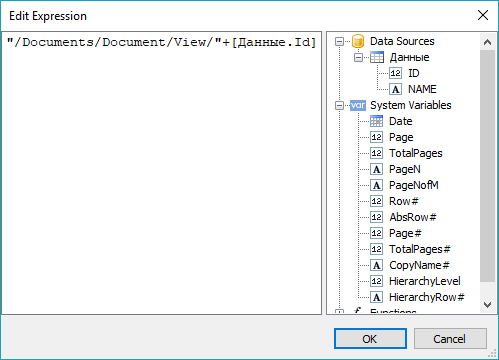
Task: Click the numeric icon beside HierarchyLevel
Action: 377,281
